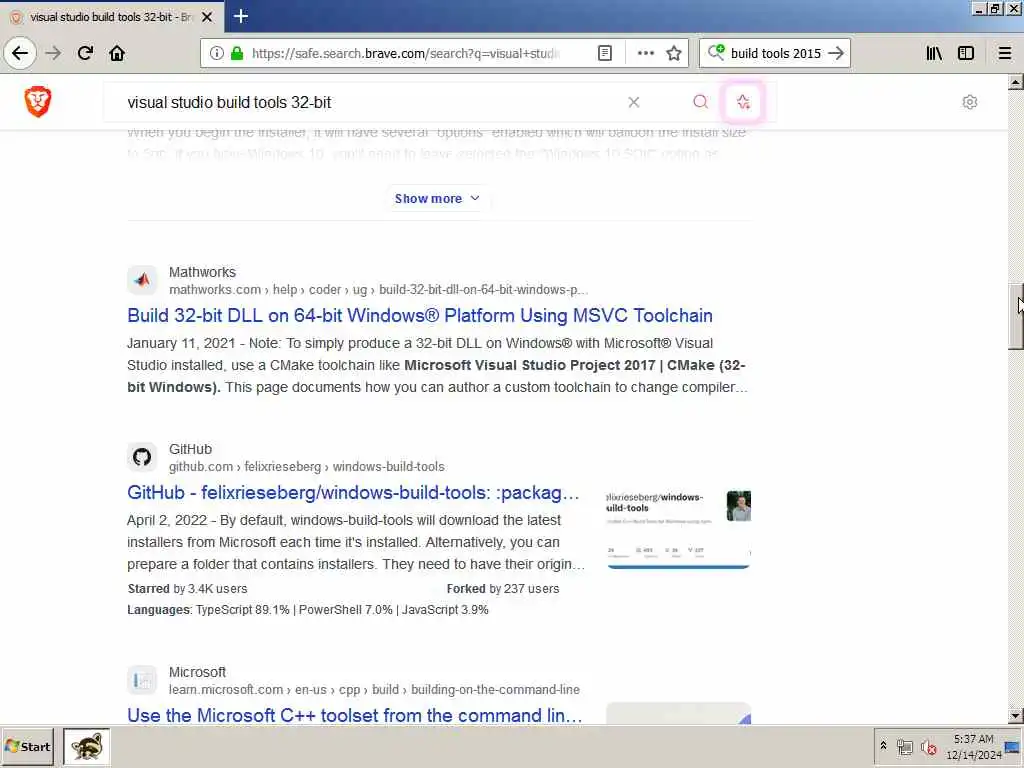This screenshot has width=1024, height=768.
Task: Click the green padlock security icon
Action: point(237,53)
